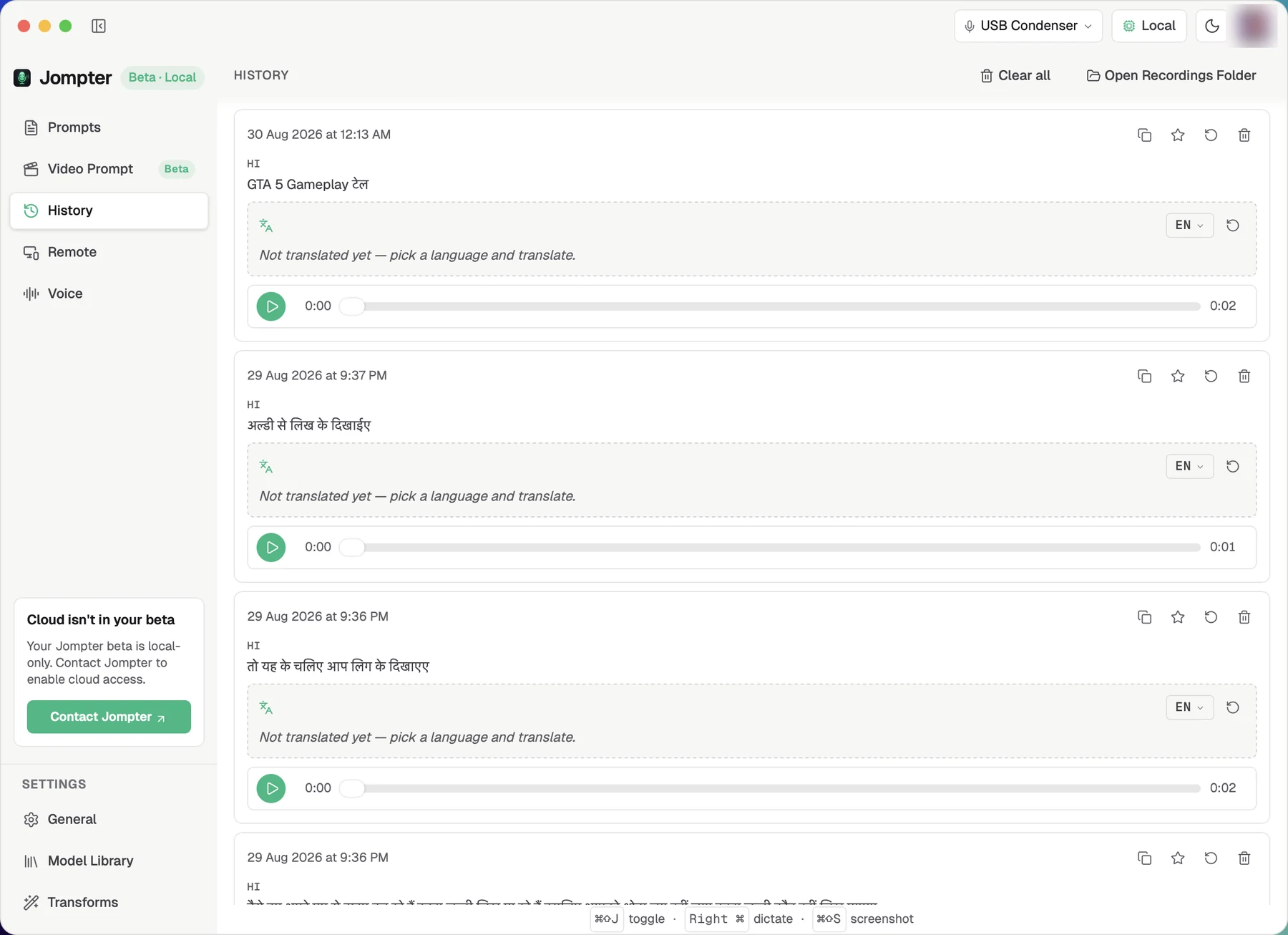The image size is (1288, 935).
Task: Delete the bottom partially visible 9:36 PM entry
Action: (x=1244, y=858)
